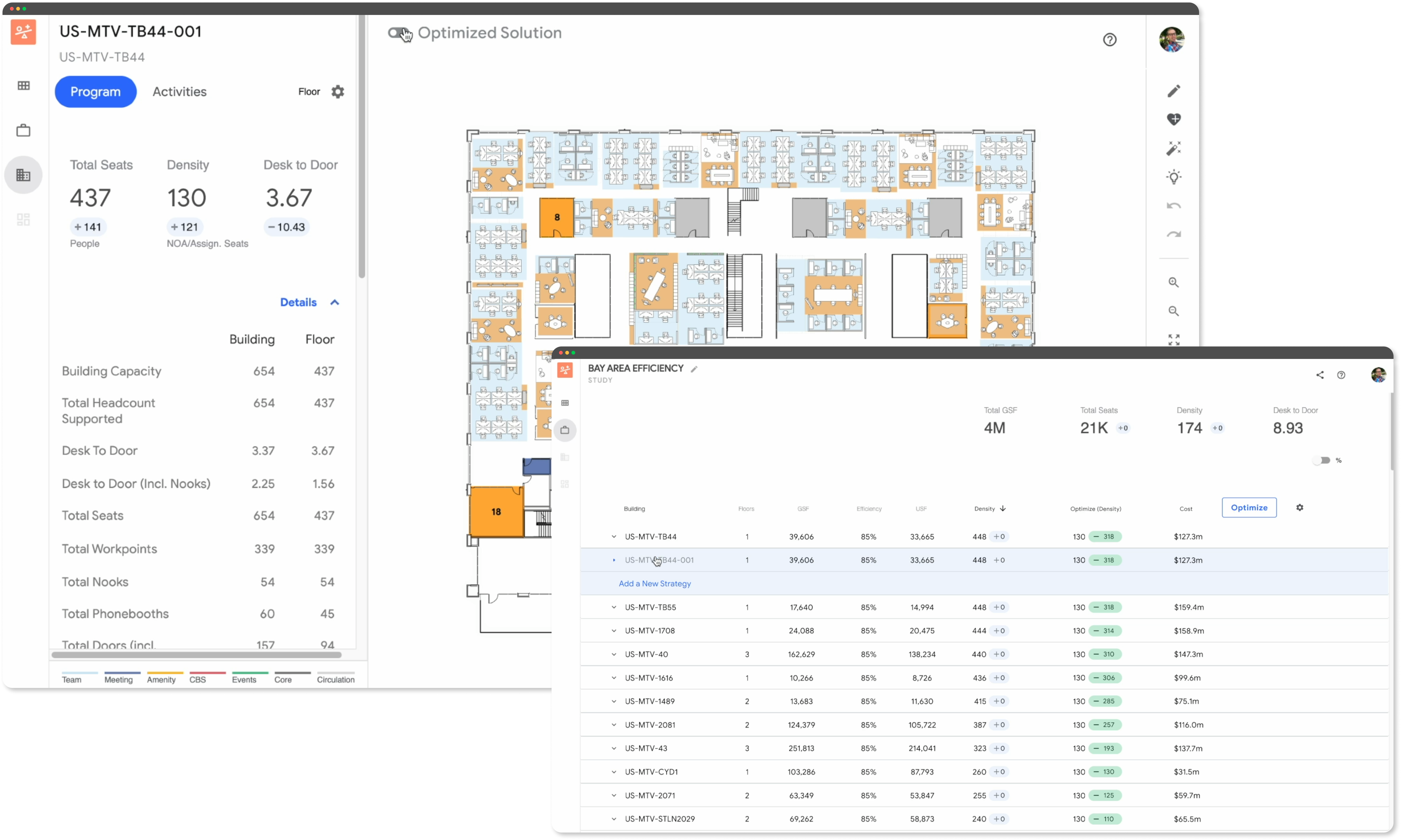Open help in floor plan window

tap(1110, 40)
